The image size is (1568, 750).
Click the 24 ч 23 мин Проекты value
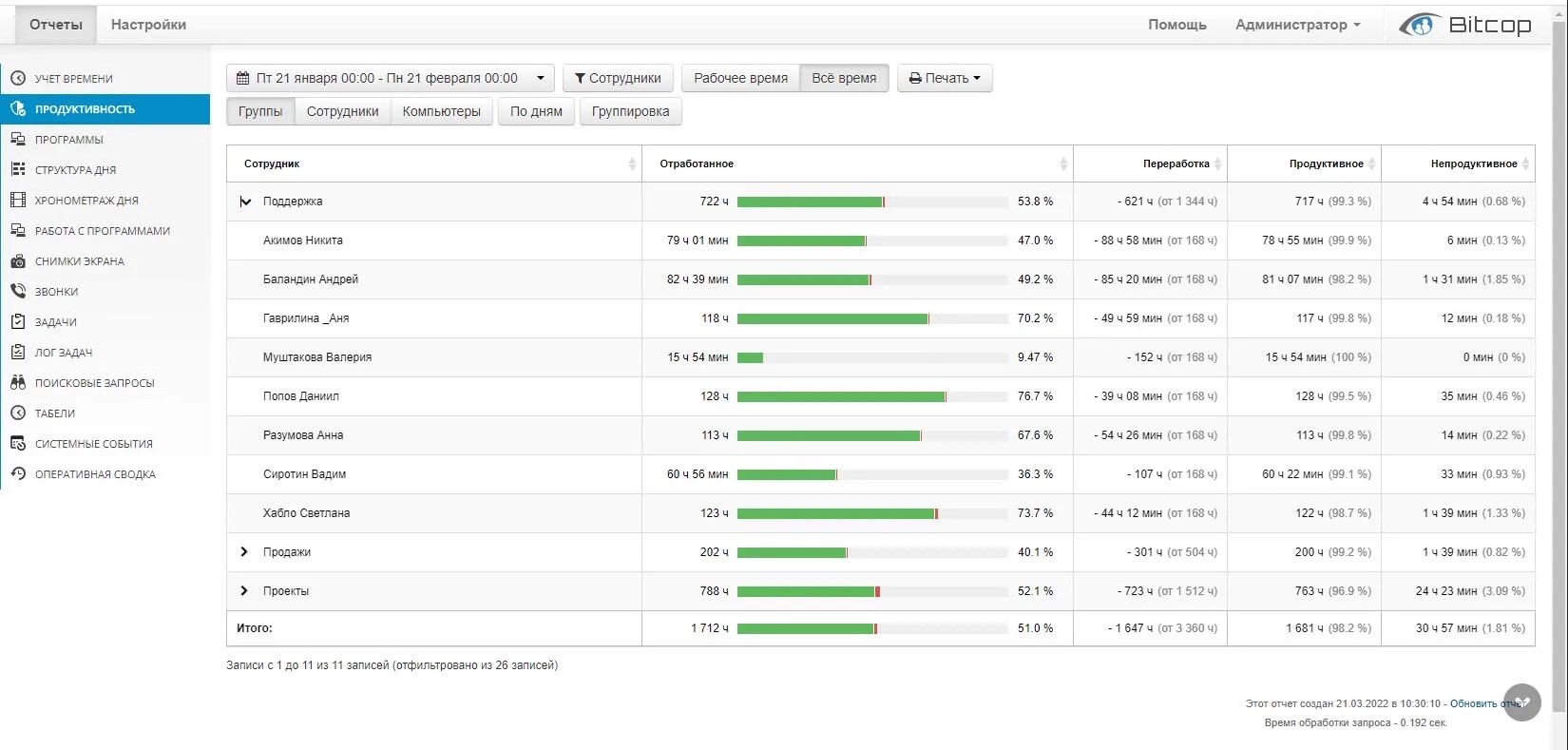click(x=1445, y=591)
